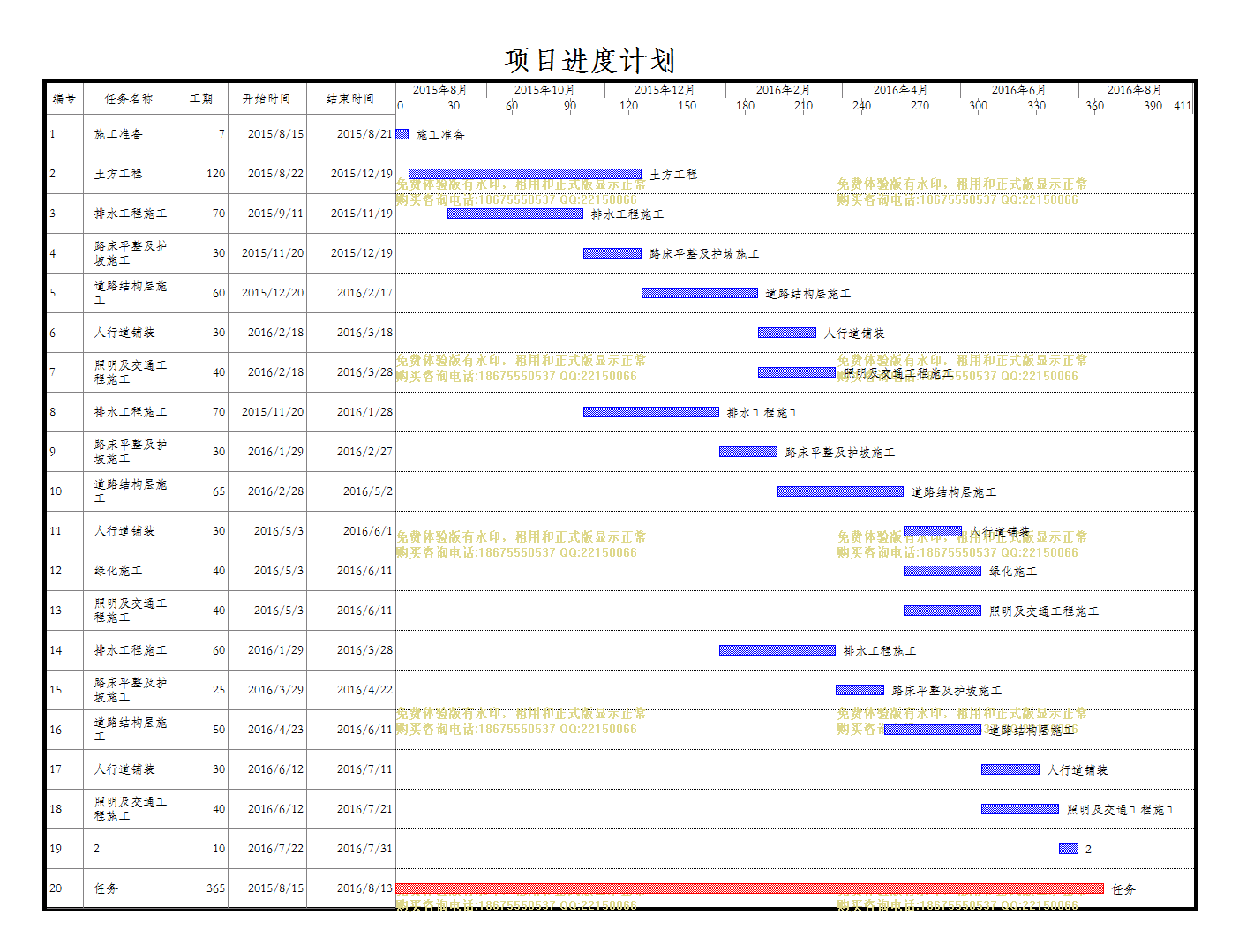
Task: Select the row 3 排水工程施工 Gantt bar
Action: (515, 214)
